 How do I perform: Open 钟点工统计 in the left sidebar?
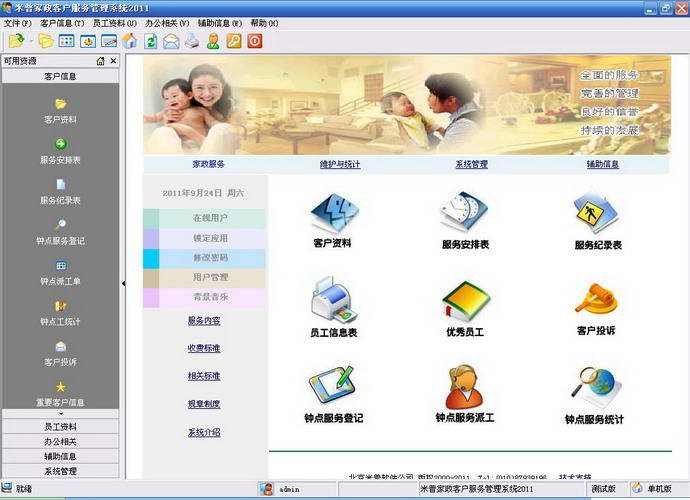click(60, 313)
